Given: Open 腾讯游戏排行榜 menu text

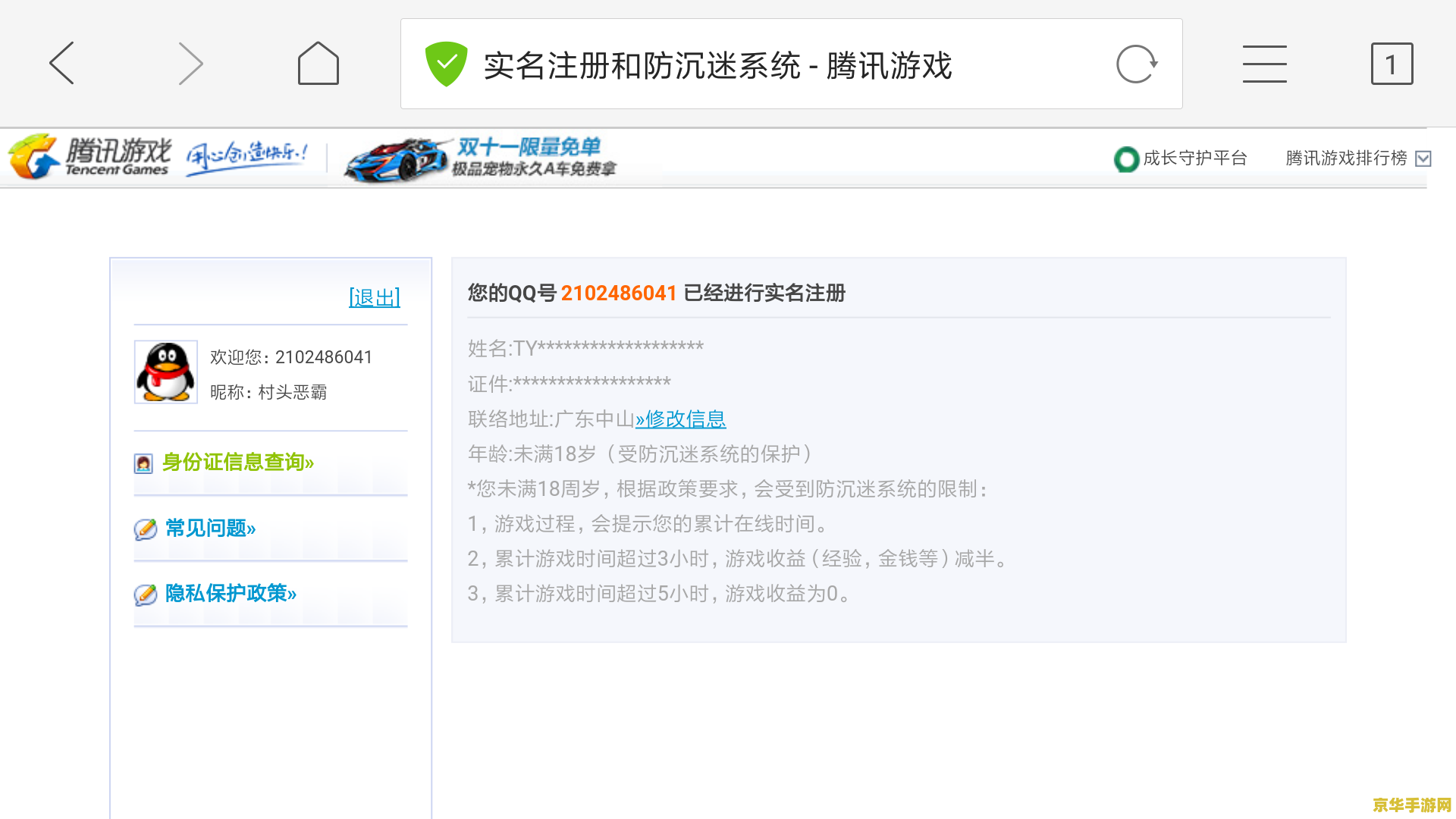Looking at the screenshot, I should pyautogui.click(x=1346, y=158).
